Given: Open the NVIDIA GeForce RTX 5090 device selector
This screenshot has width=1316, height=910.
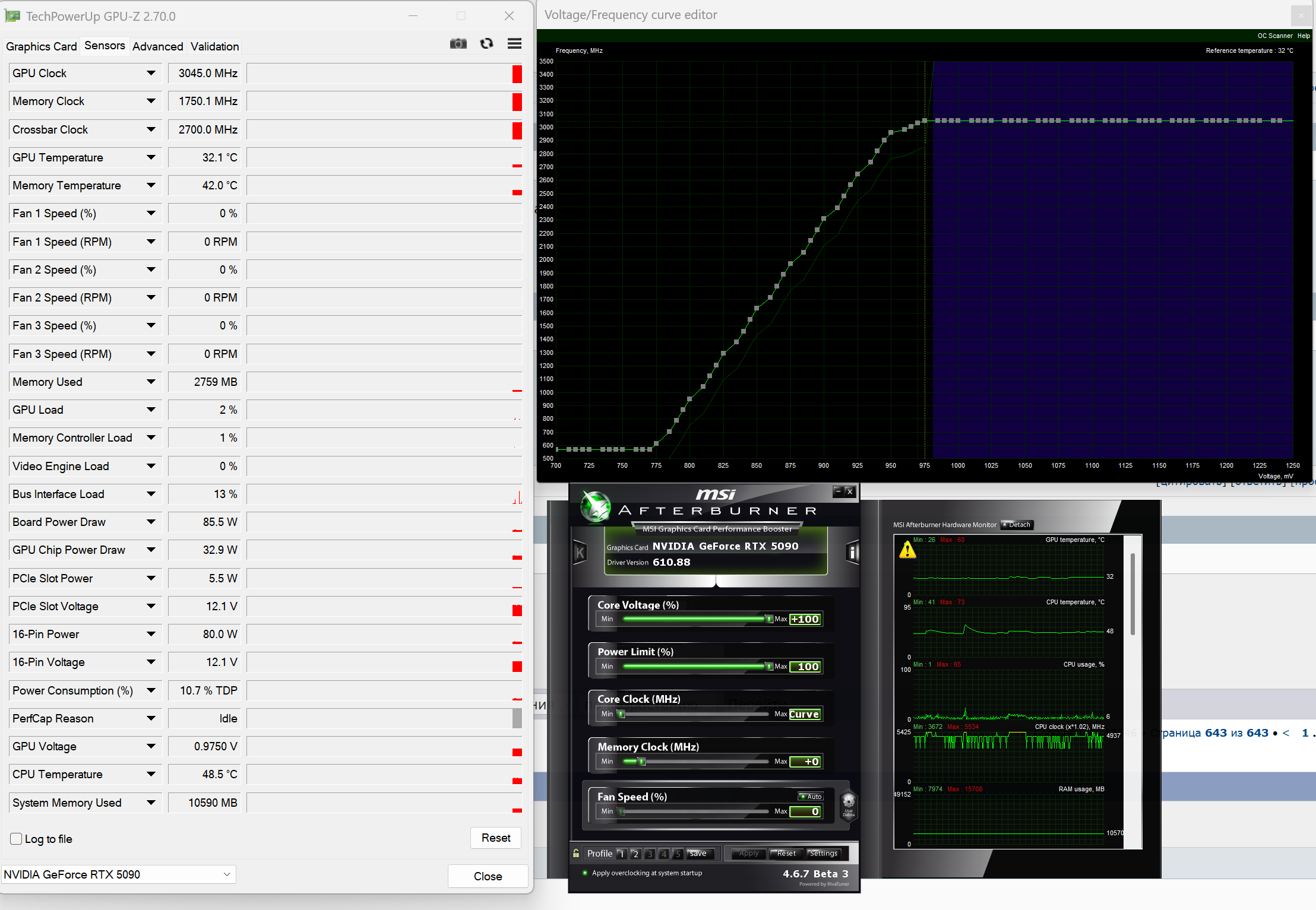Looking at the screenshot, I should (x=118, y=874).
